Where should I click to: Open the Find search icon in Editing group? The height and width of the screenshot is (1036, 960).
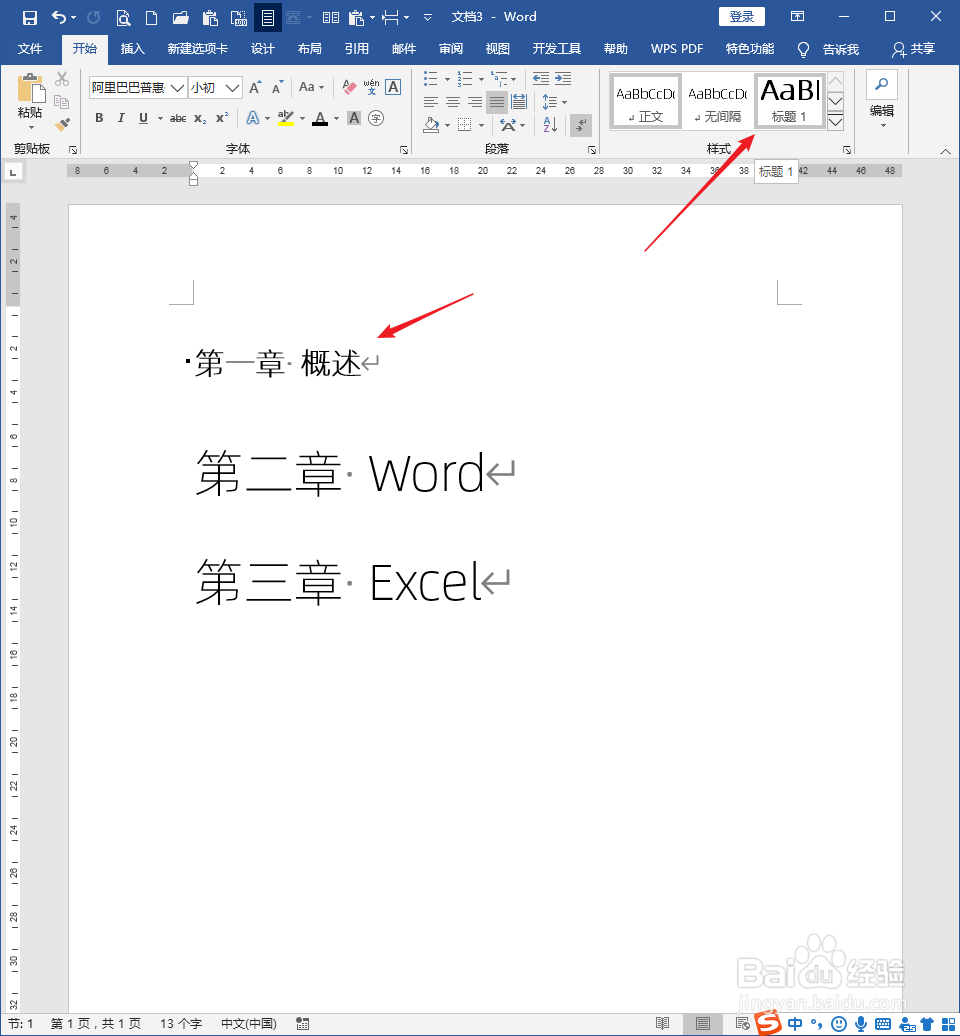pyautogui.click(x=881, y=85)
